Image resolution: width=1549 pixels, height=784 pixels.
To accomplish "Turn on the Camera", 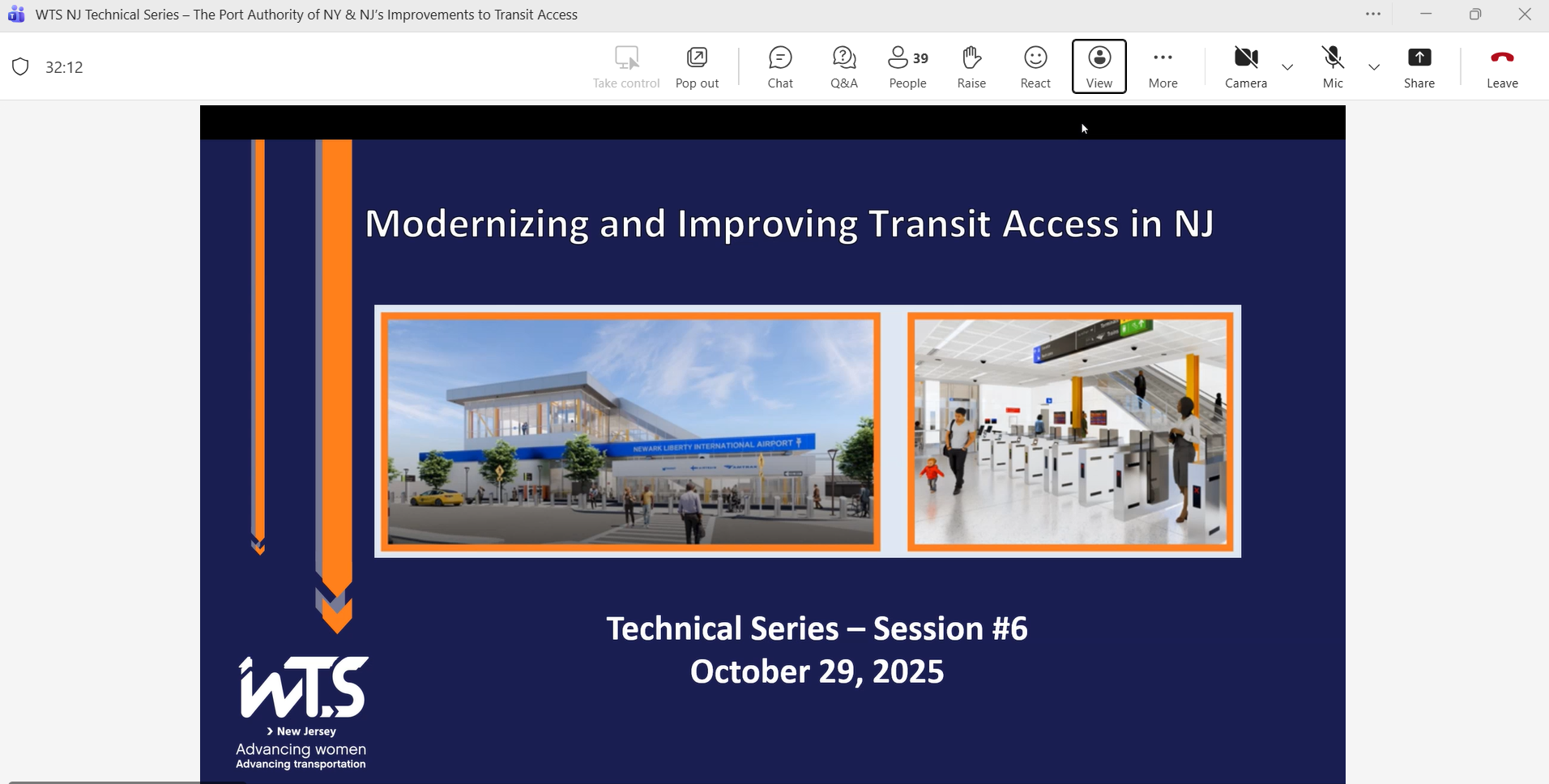I will point(1245,66).
